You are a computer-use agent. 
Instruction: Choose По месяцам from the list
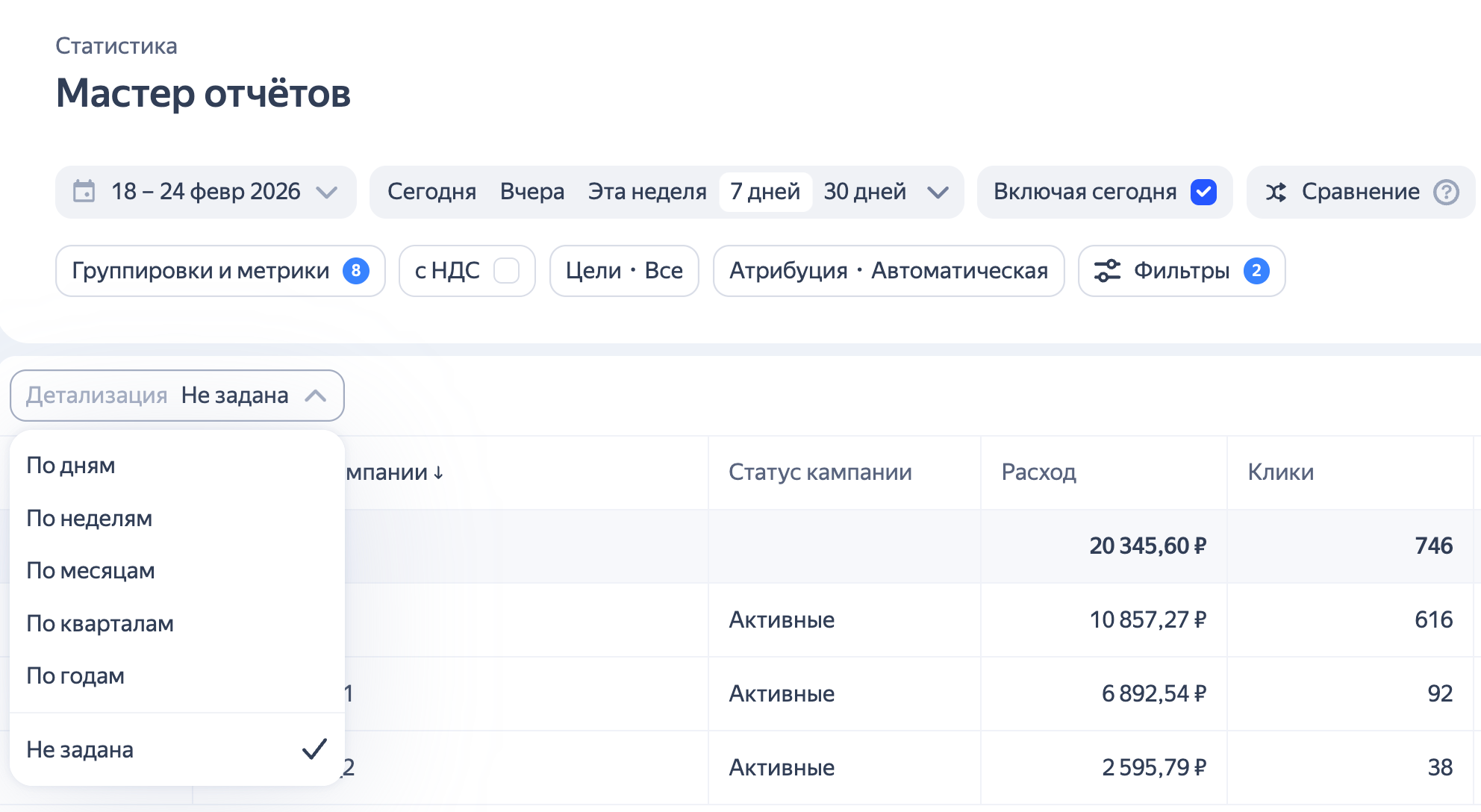(x=90, y=571)
